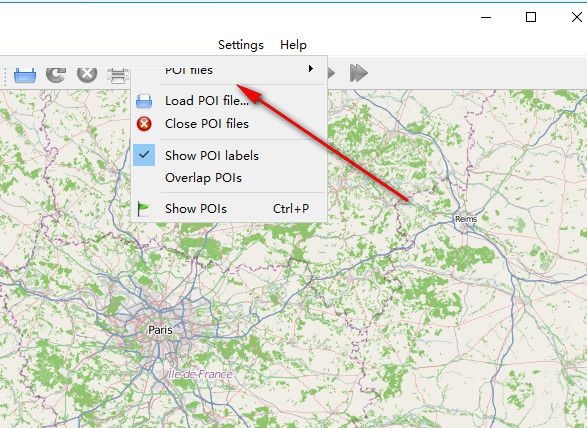Click the green flag icon beside Show POIs
587x428 pixels.
[143, 209]
